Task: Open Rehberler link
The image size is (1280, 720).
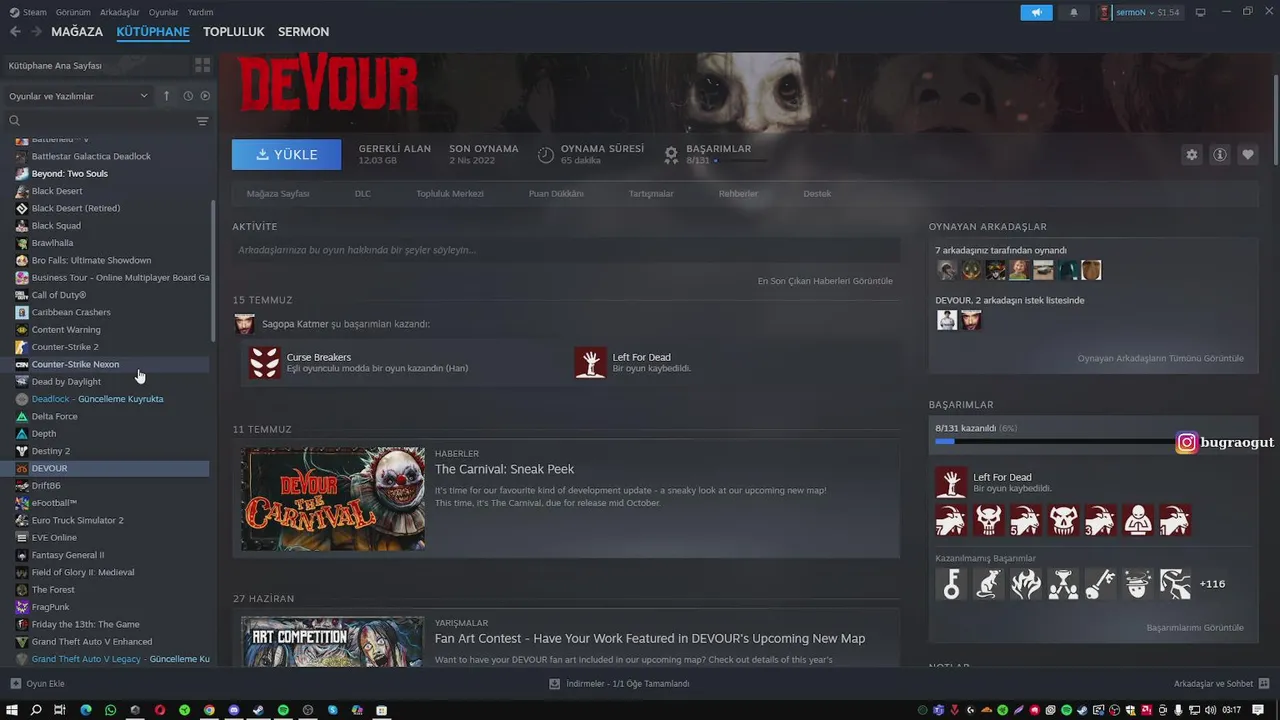Action: (x=738, y=193)
